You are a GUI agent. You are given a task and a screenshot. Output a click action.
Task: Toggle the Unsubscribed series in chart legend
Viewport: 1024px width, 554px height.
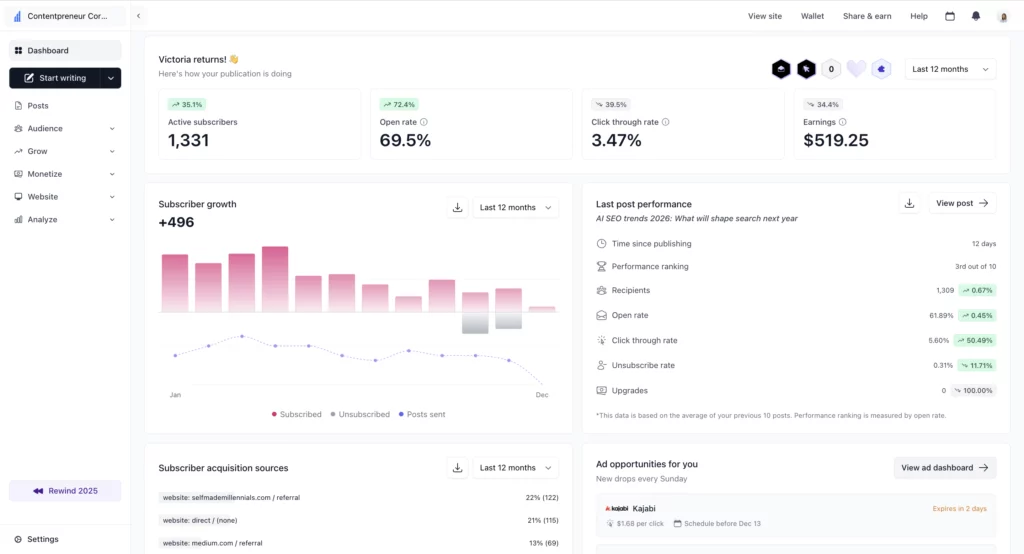coord(360,414)
